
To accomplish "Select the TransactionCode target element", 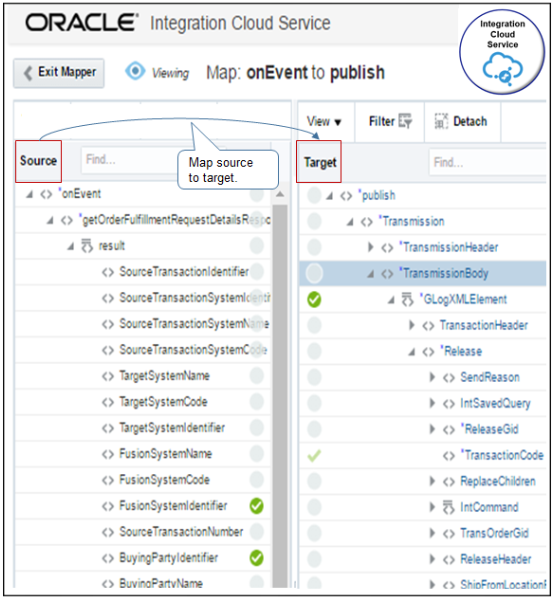I will click(502, 455).
